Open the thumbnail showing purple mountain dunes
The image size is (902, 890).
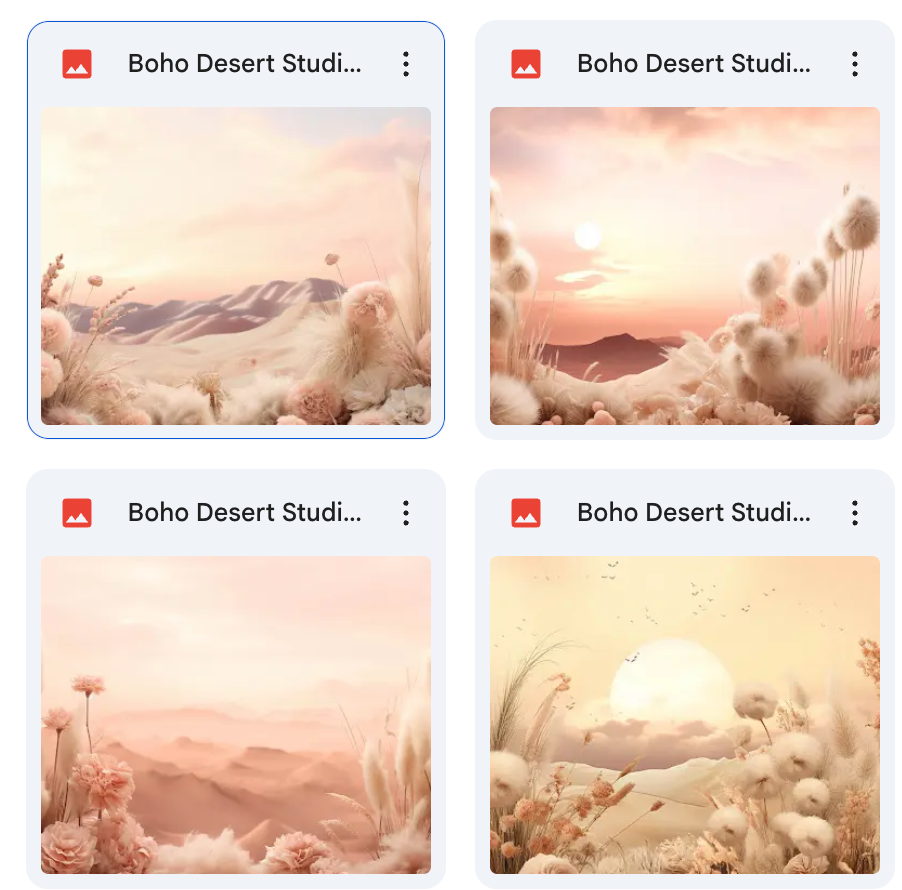point(236,266)
